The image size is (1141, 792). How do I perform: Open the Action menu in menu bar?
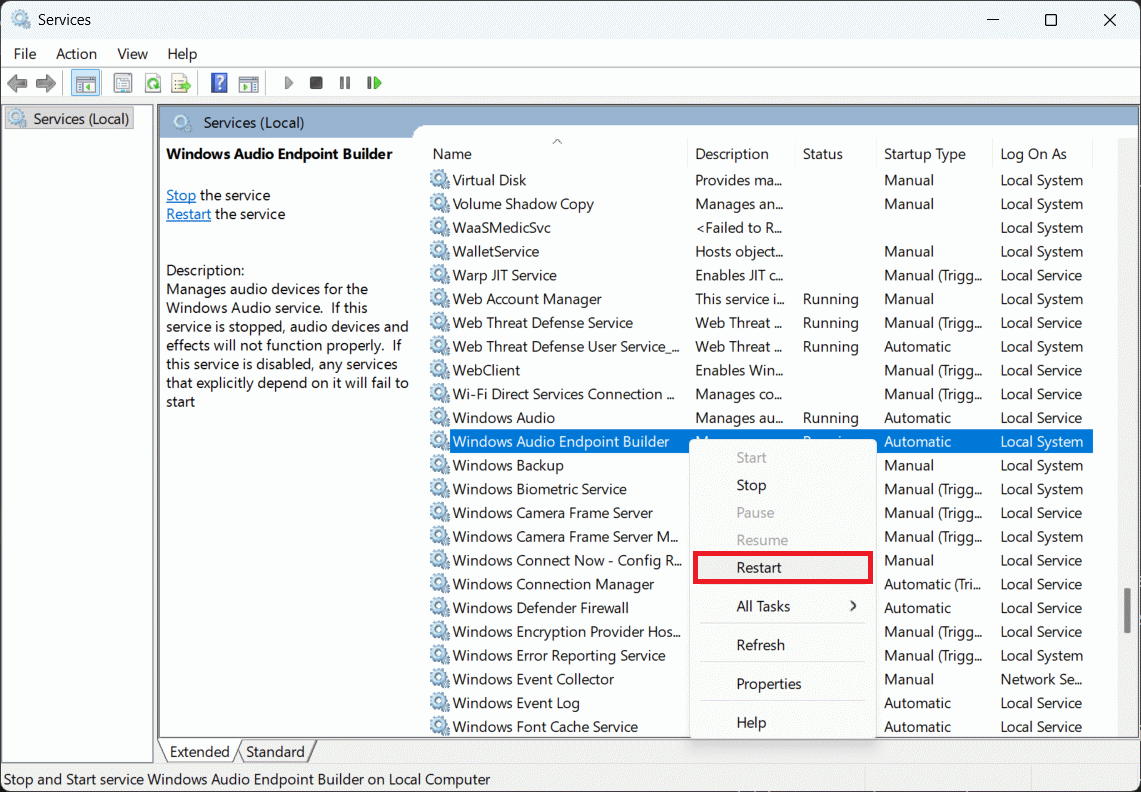coord(76,54)
